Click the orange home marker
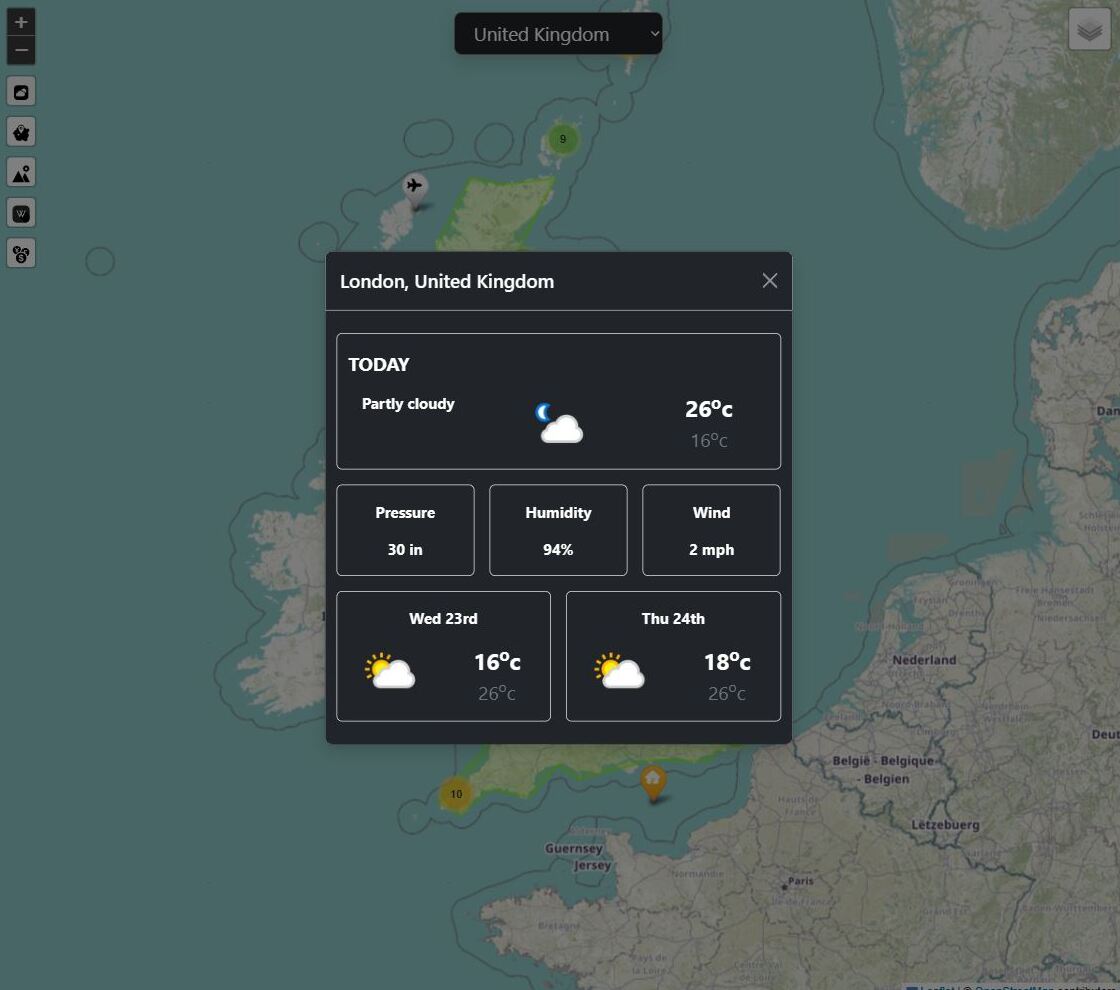Viewport: 1120px width, 990px height. pyautogui.click(x=653, y=780)
